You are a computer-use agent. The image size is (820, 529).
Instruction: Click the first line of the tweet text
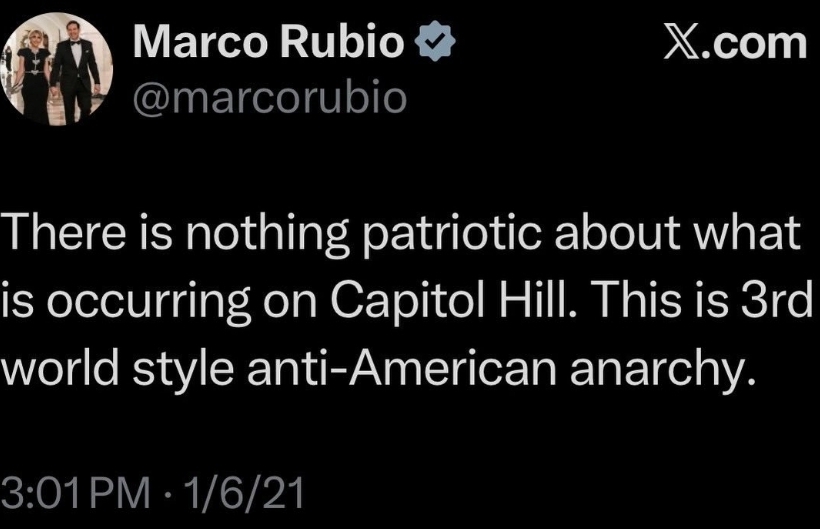400,236
